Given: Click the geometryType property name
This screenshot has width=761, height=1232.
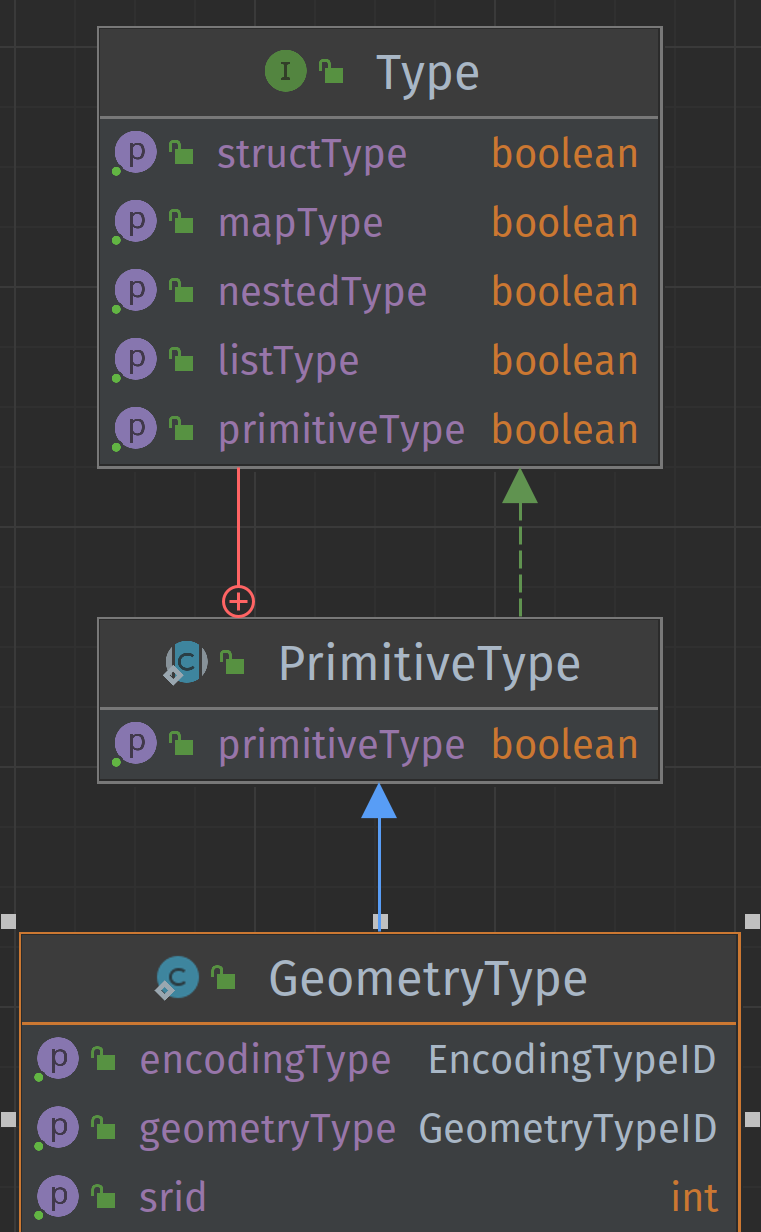Looking at the screenshot, I should tap(267, 1128).
